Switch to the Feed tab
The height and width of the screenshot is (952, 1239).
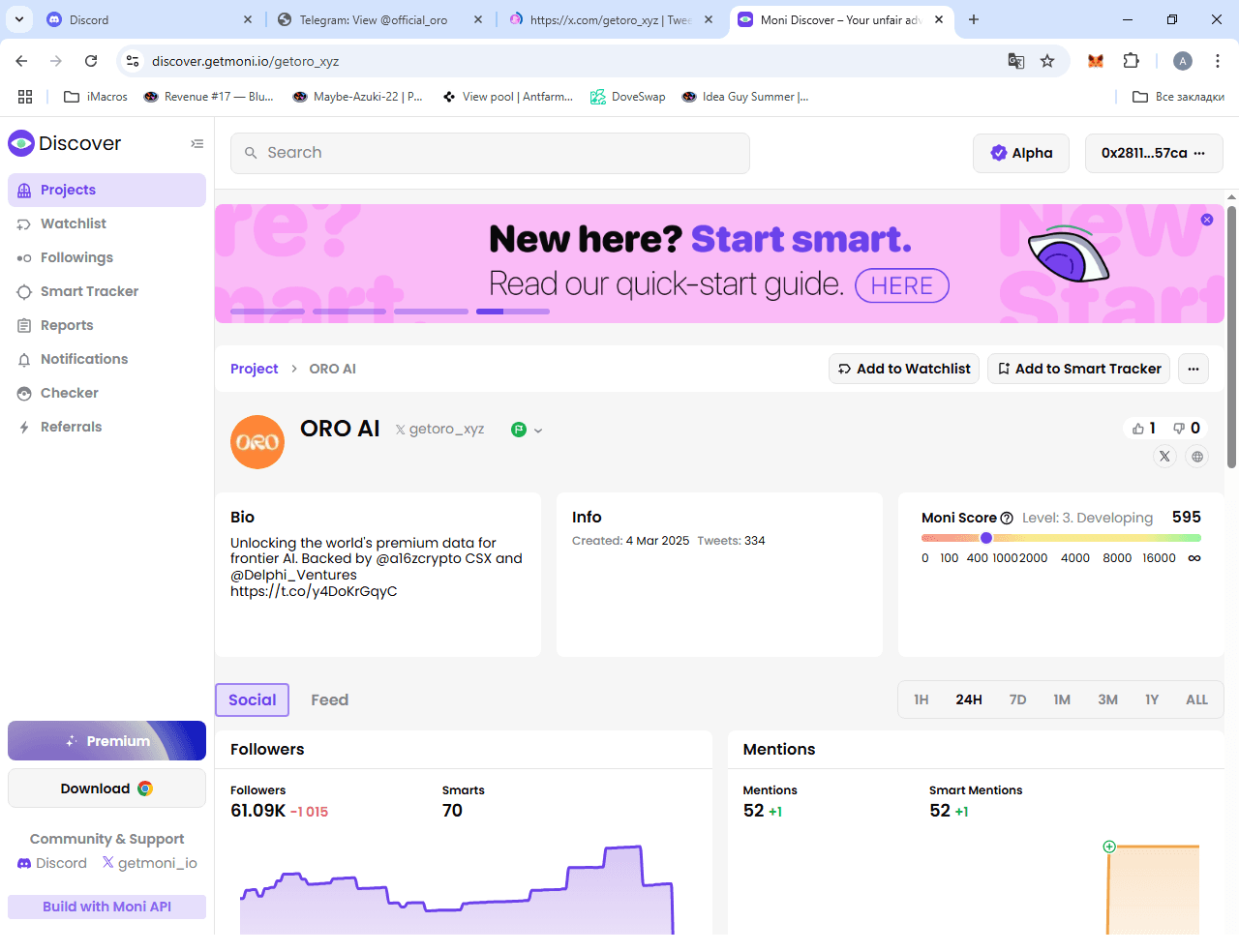pos(329,699)
